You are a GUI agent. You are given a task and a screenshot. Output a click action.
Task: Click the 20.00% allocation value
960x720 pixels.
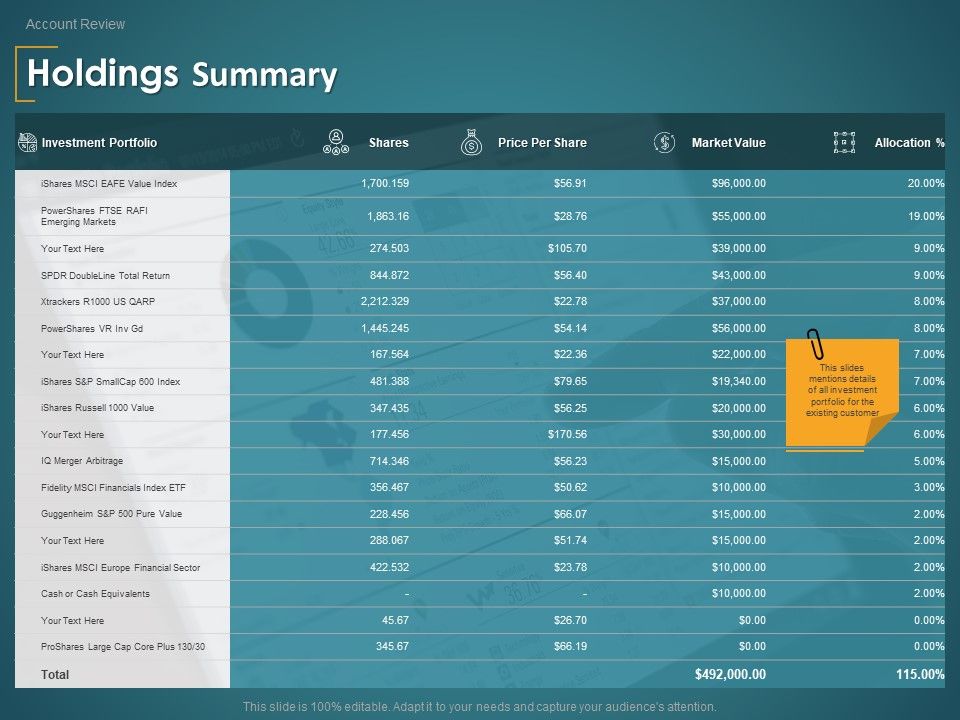(926, 183)
